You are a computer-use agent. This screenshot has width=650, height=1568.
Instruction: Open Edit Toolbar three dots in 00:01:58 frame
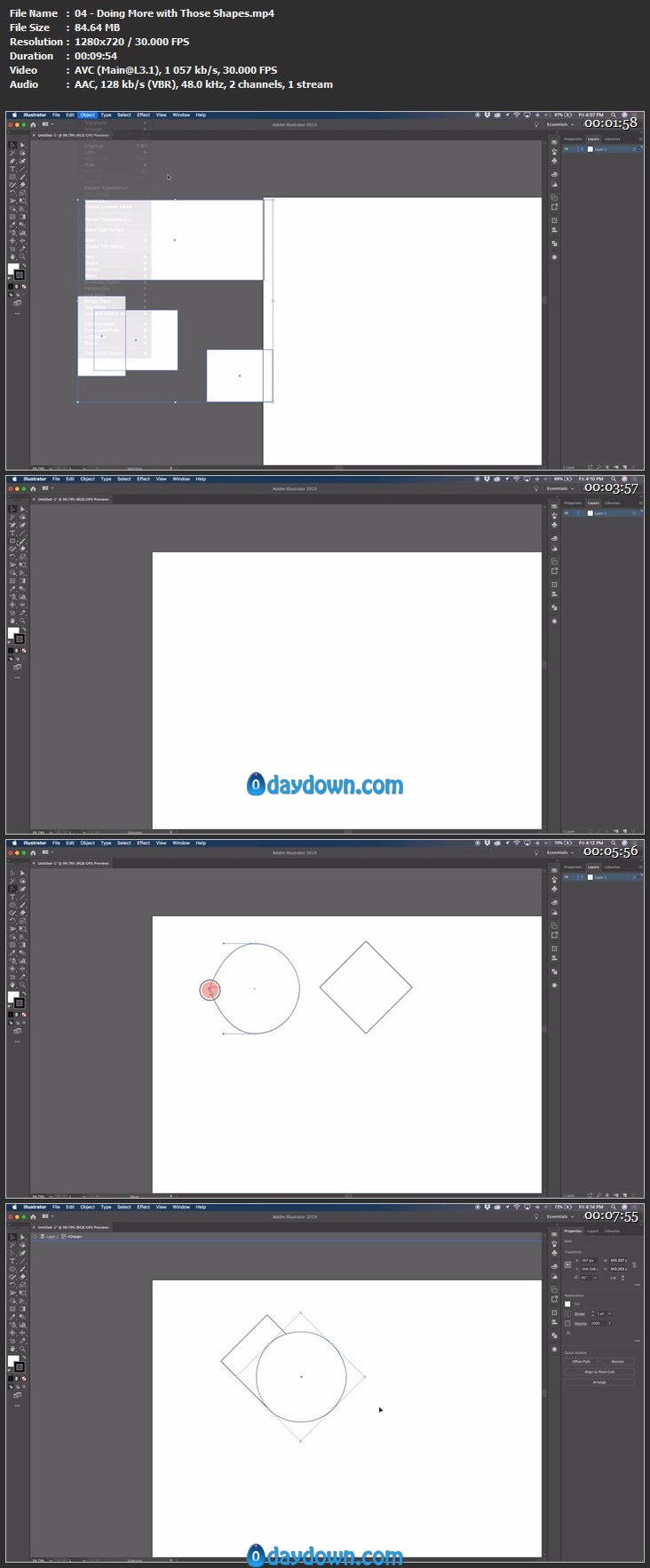[x=18, y=313]
